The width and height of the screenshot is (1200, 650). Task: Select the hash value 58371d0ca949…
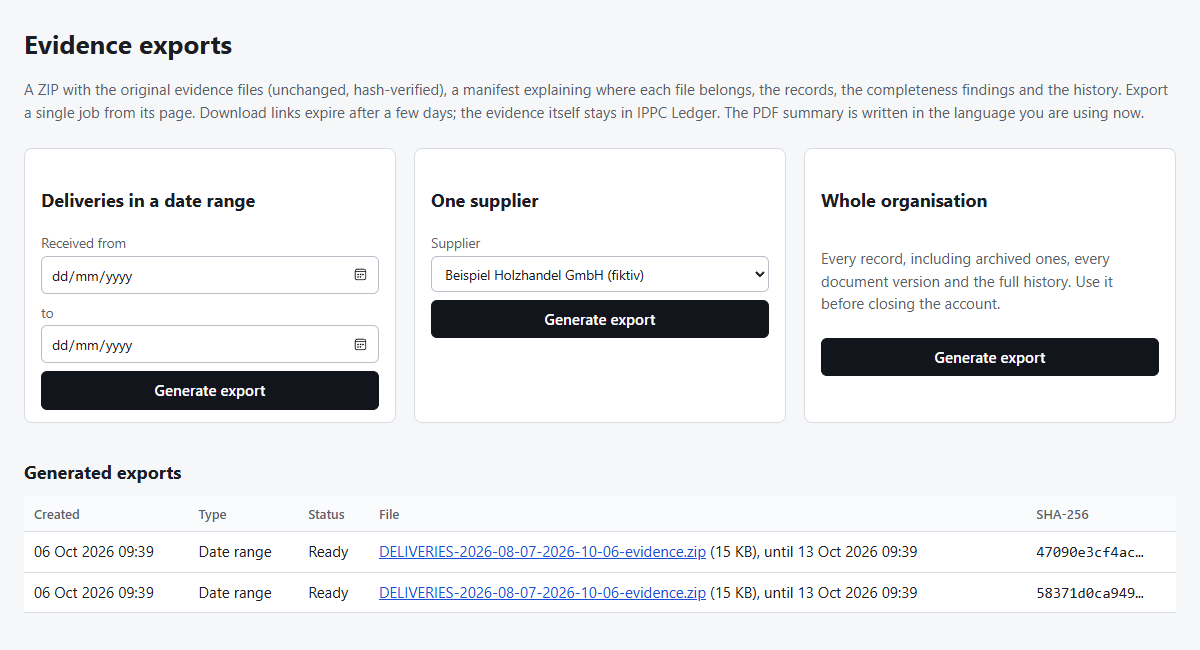pyautogui.click(x=1090, y=593)
